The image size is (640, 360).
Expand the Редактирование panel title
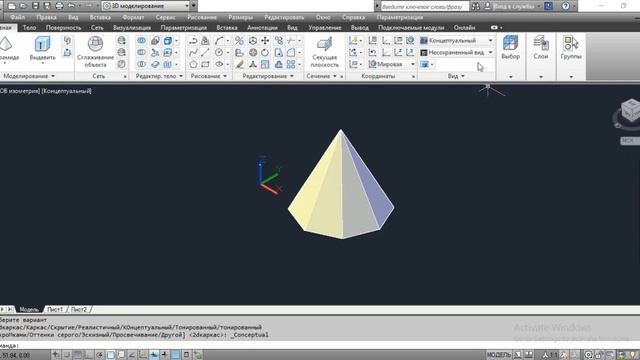point(268,76)
